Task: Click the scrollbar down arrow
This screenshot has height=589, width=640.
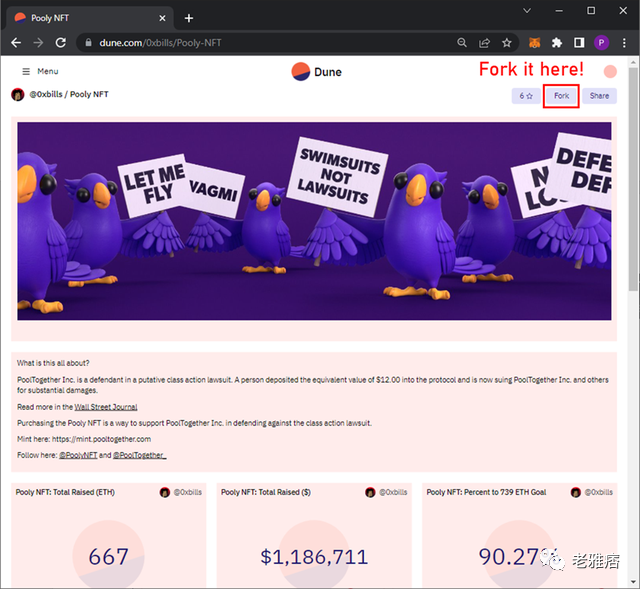Action: [x=633, y=582]
